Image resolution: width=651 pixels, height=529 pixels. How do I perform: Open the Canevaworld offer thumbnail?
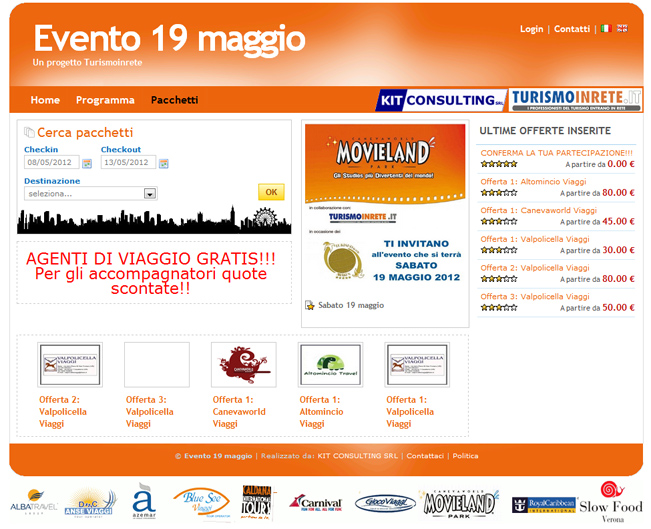pyautogui.click(x=244, y=365)
